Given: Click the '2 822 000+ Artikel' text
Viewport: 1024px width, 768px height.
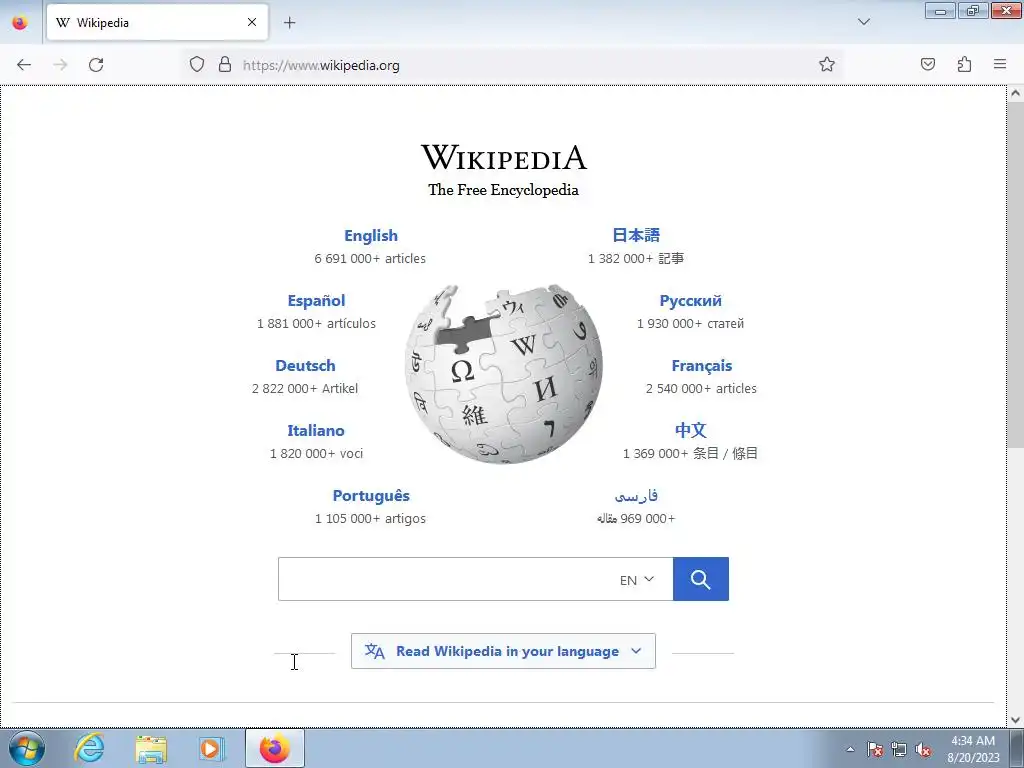Looking at the screenshot, I should [x=305, y=389].
